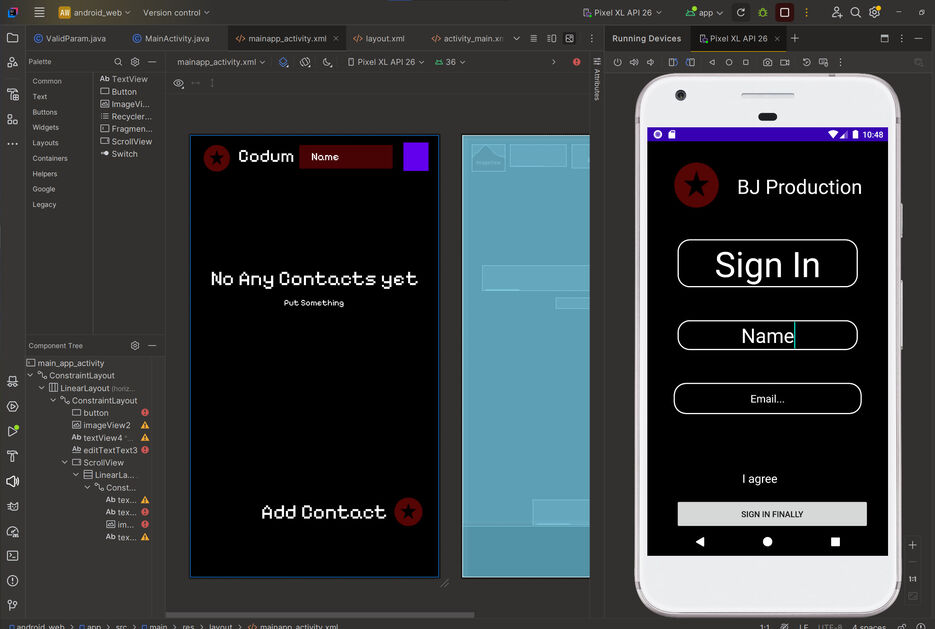The height and width of the screenshot is (629, 935).
Task: Click emulator toolbar Back triangle icon
Action: pos(712,62)
